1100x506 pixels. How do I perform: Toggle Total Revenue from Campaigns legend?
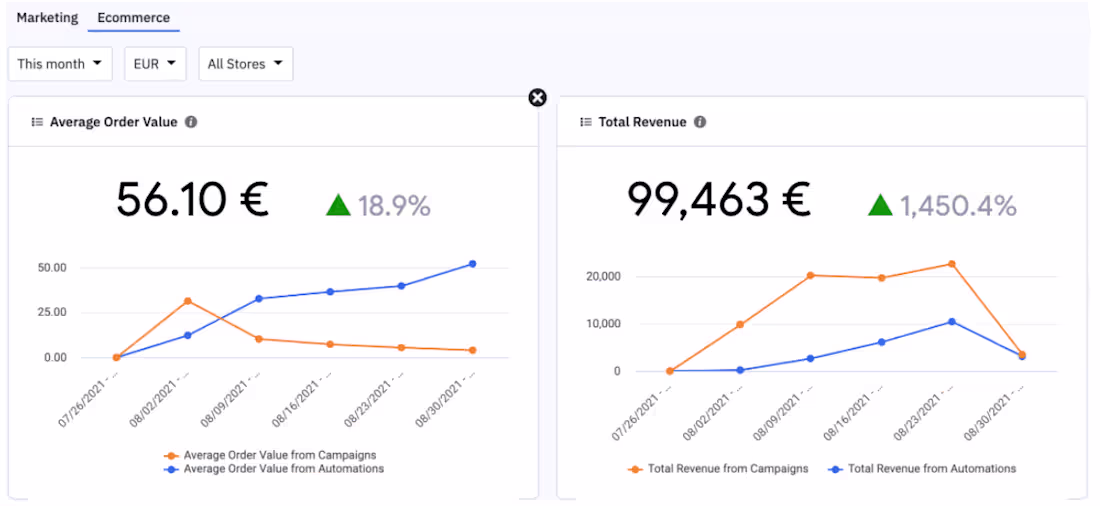[718, 468]
